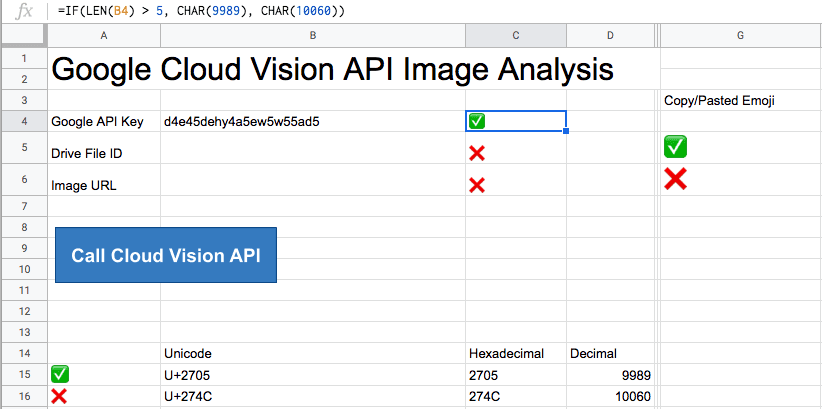822x409 pixels.
Task: Click the Copy/Pasted Emoji cell
Action: click(741, 101)
